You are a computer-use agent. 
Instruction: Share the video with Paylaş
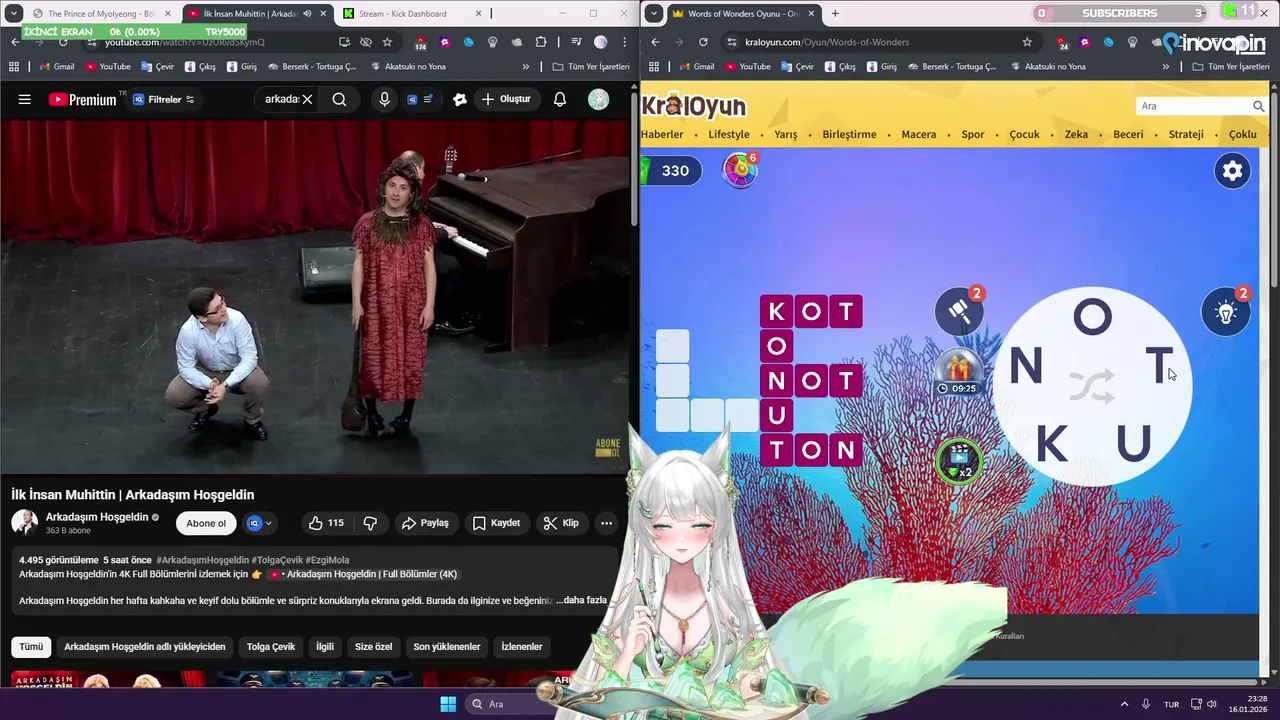point(425,523)
